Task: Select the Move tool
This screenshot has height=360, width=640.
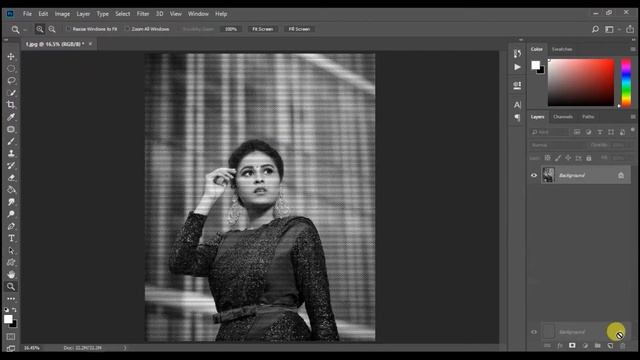Action: click(x=11, y=56)
